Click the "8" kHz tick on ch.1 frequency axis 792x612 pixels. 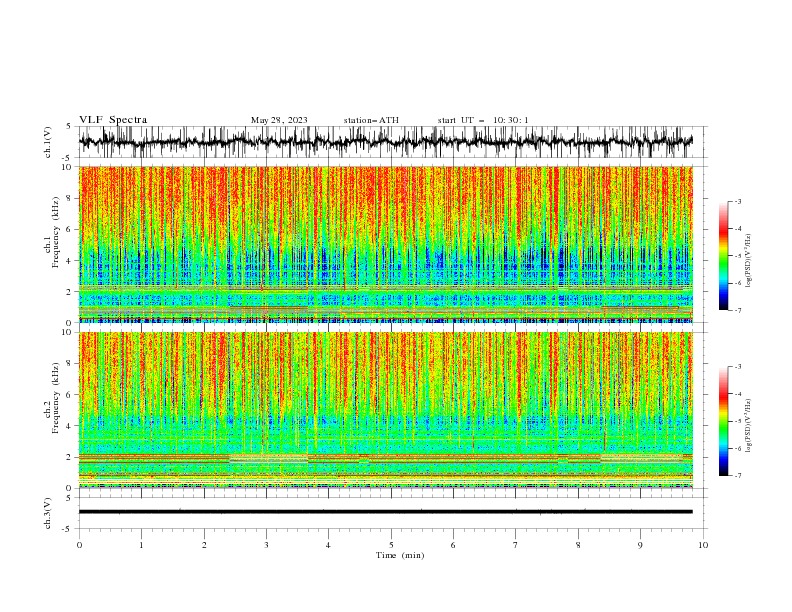tap(70, 198)
